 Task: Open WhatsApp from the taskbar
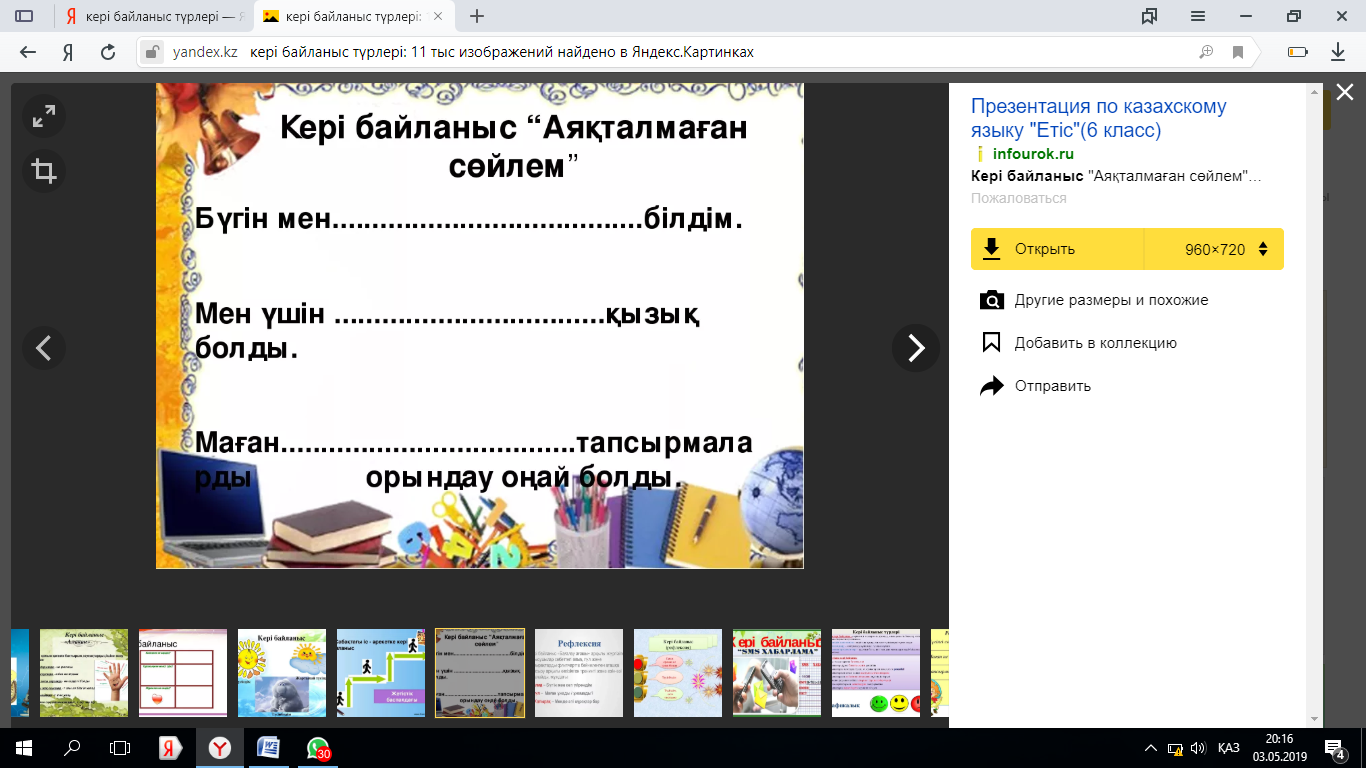[317, 747]
